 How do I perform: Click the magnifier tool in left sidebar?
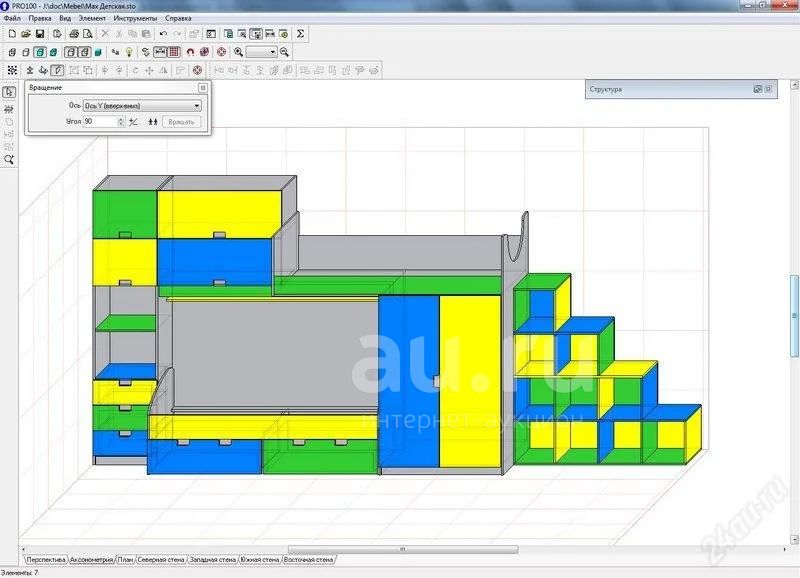(9, 160)
